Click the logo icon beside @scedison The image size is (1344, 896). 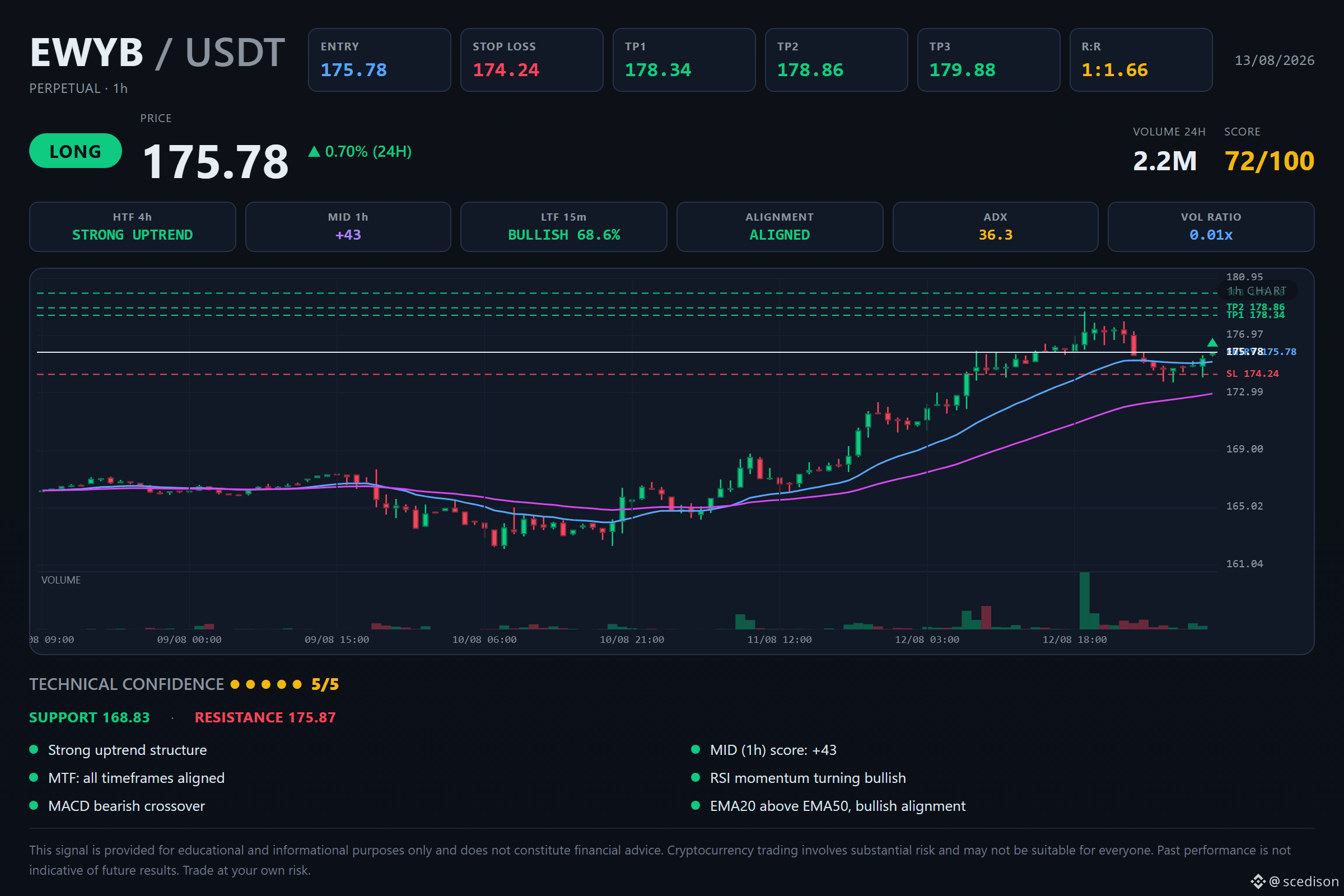click(x=1258, y=881)
